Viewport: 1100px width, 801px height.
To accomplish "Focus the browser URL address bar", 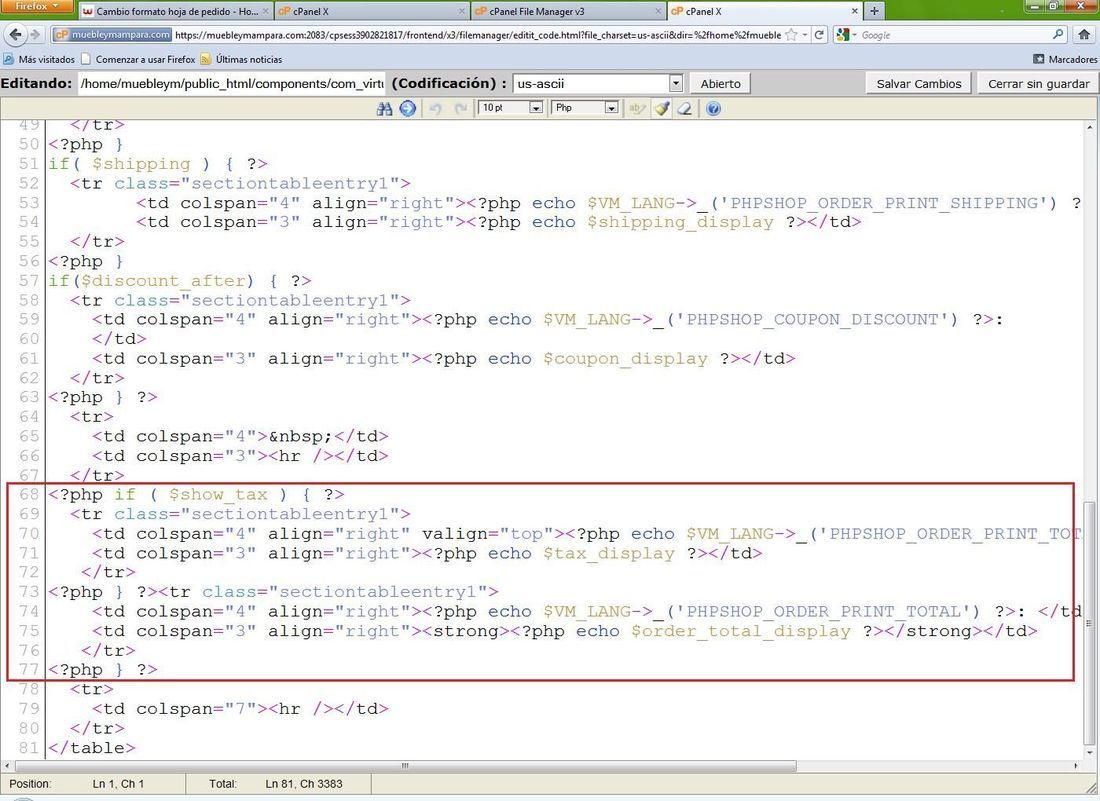I will (477, 34).
